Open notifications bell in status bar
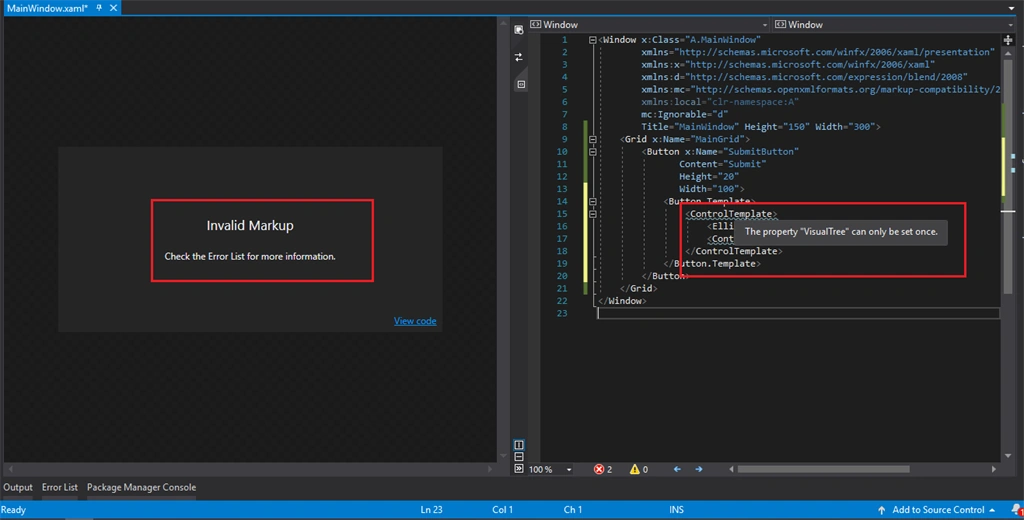This screenshot has width=1024, height=520. [1017, 510]
